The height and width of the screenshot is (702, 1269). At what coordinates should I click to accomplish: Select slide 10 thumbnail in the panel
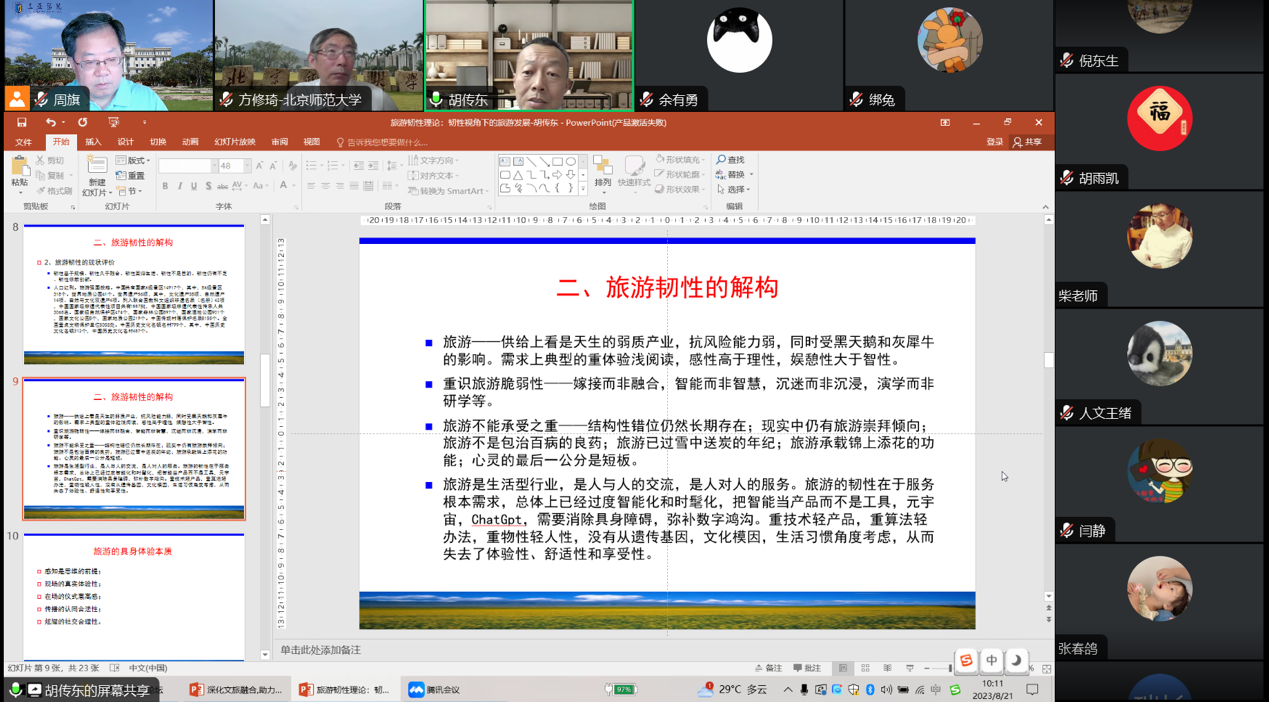point(134,597)
